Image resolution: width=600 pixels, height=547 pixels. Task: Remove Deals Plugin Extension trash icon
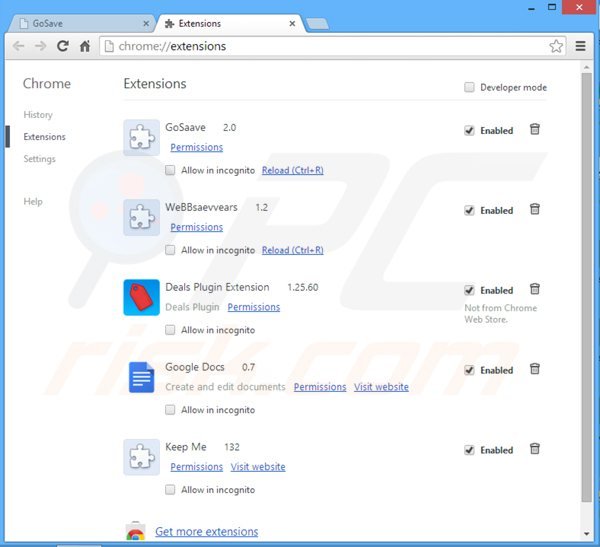(x=535, y=289)
